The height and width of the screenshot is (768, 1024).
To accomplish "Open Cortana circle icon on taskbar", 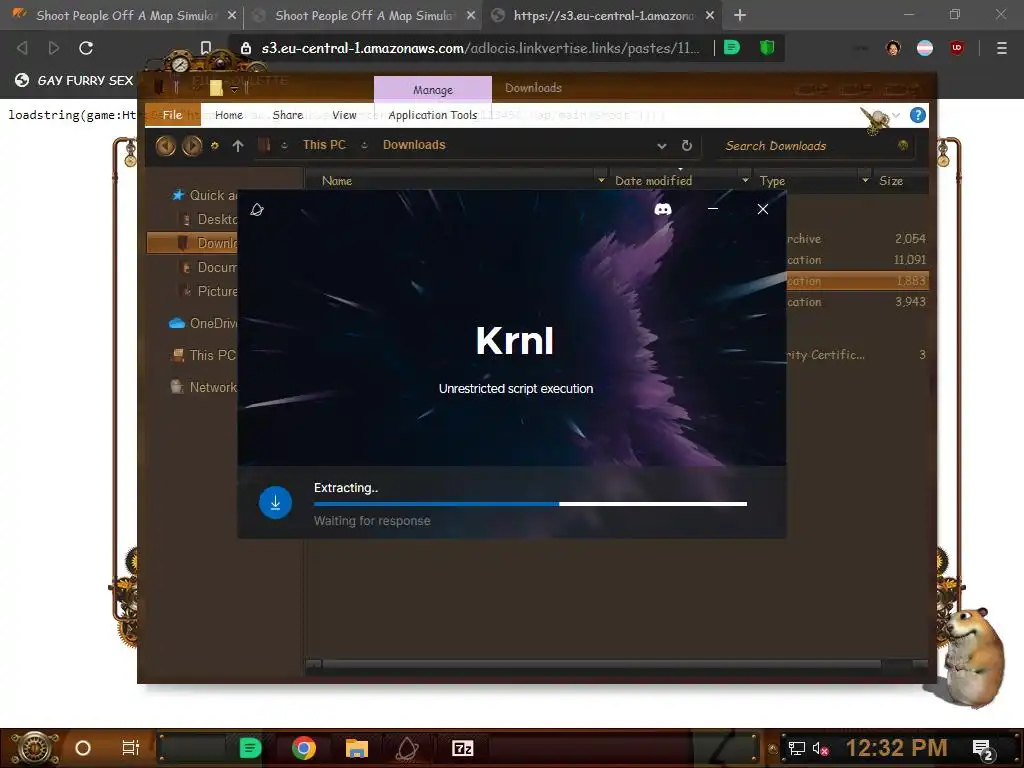I will tap(83, 748).
